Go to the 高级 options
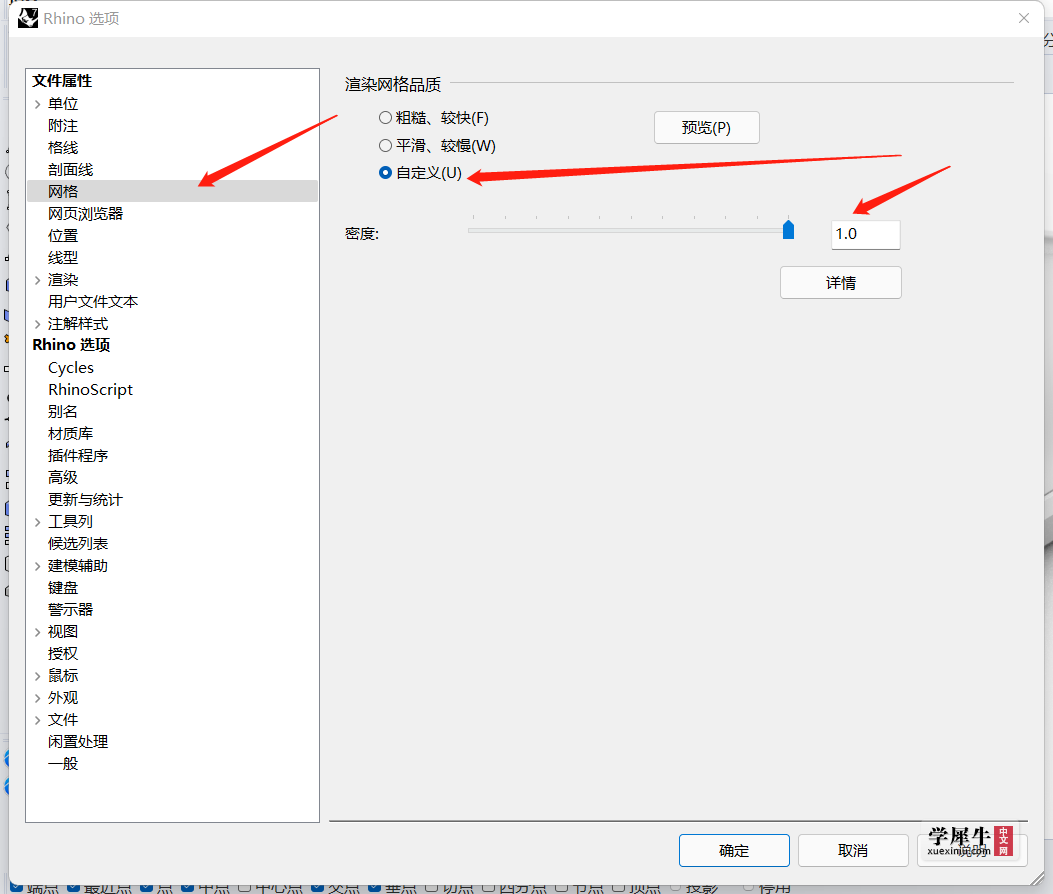 point(63,478)
